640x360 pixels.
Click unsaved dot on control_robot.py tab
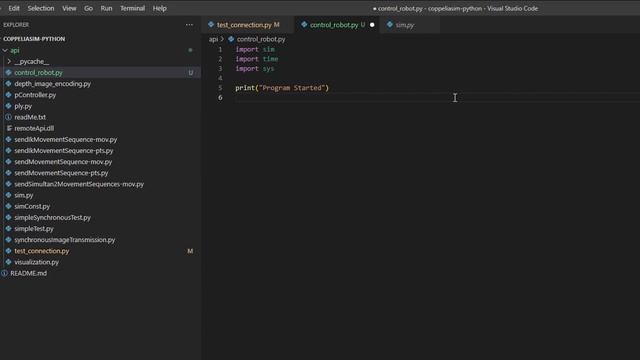(x=372, y=25)
